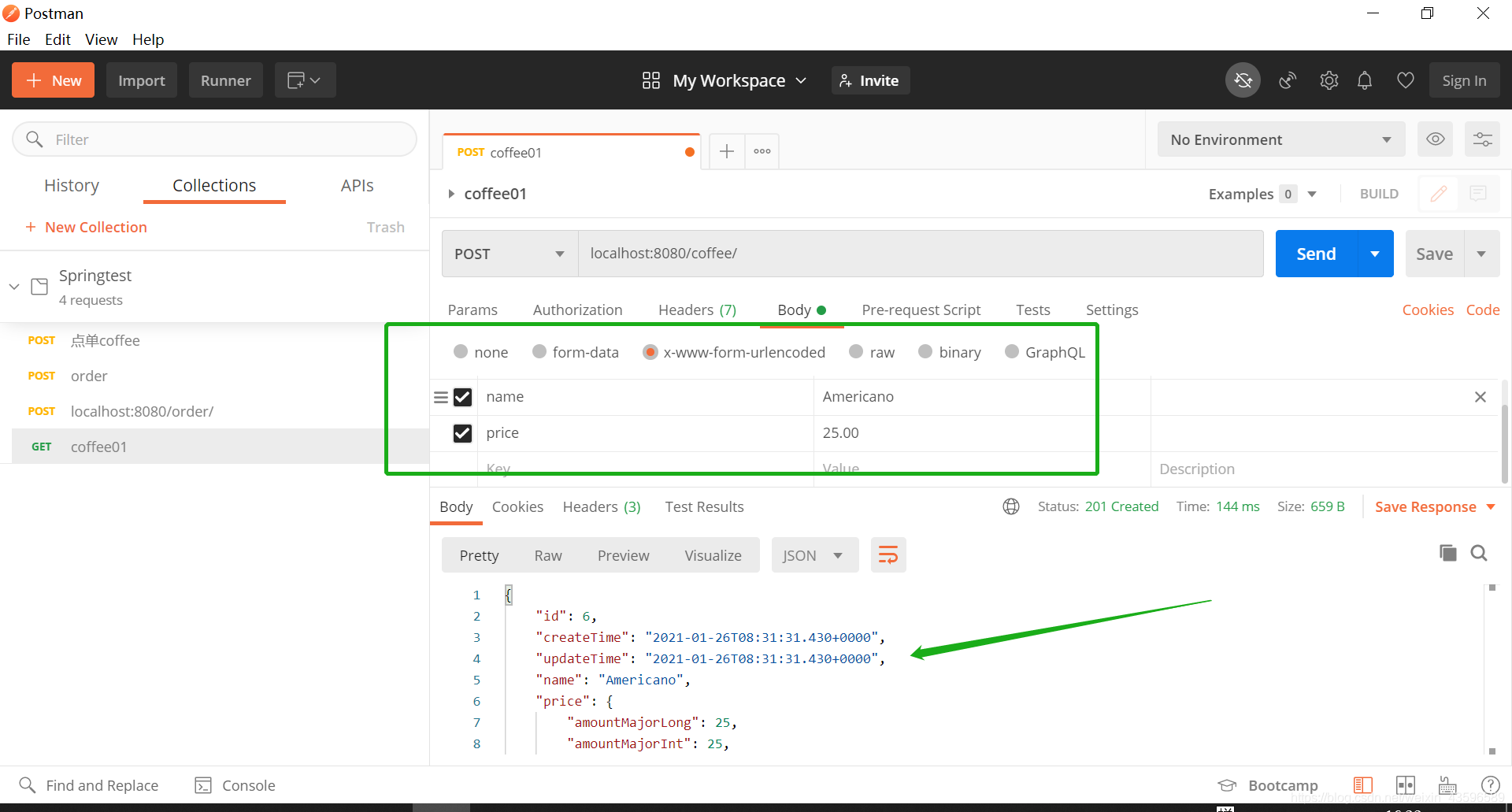Open the Save button dropdown arrow

pos(1481,254)
